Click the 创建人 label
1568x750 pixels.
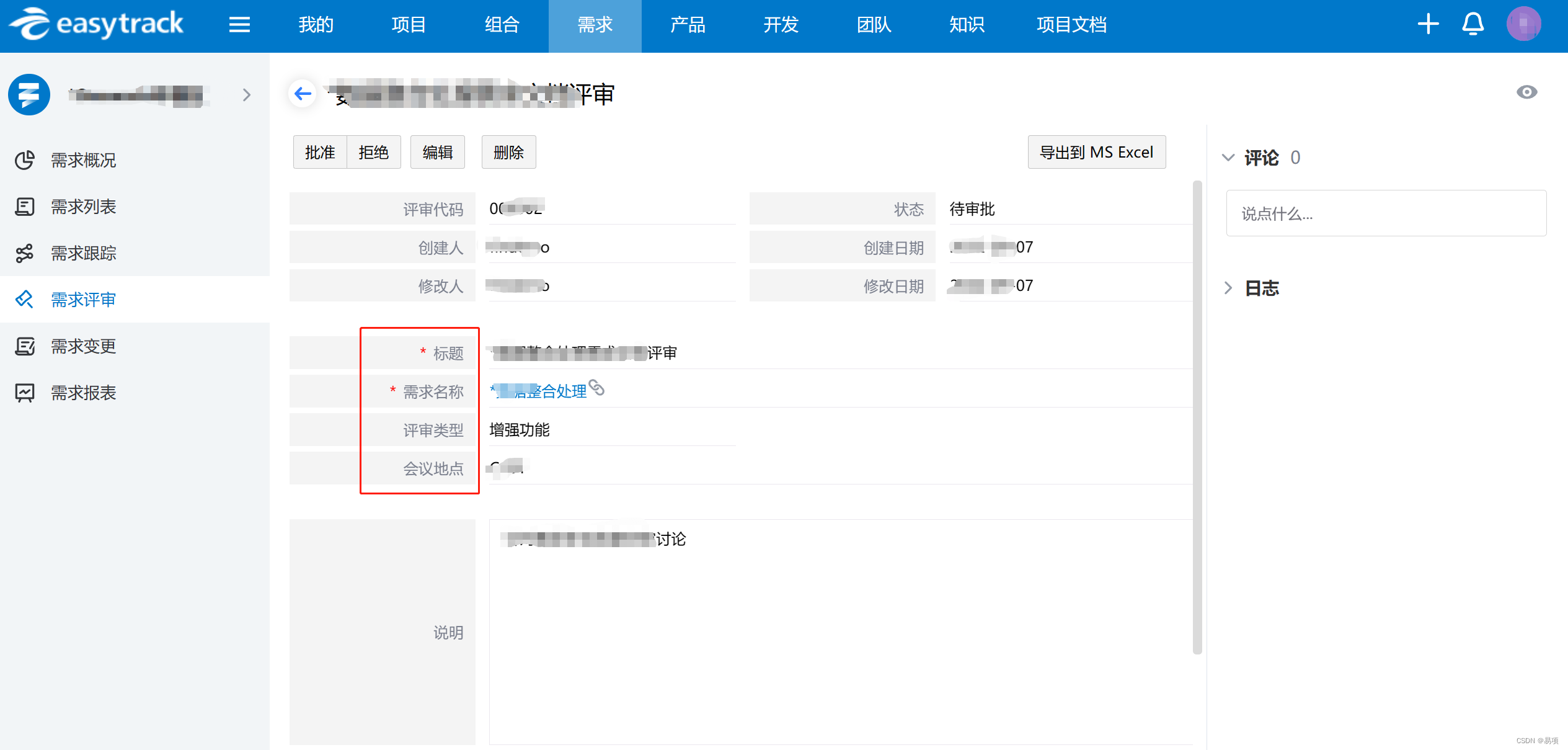tap(441, 248)
